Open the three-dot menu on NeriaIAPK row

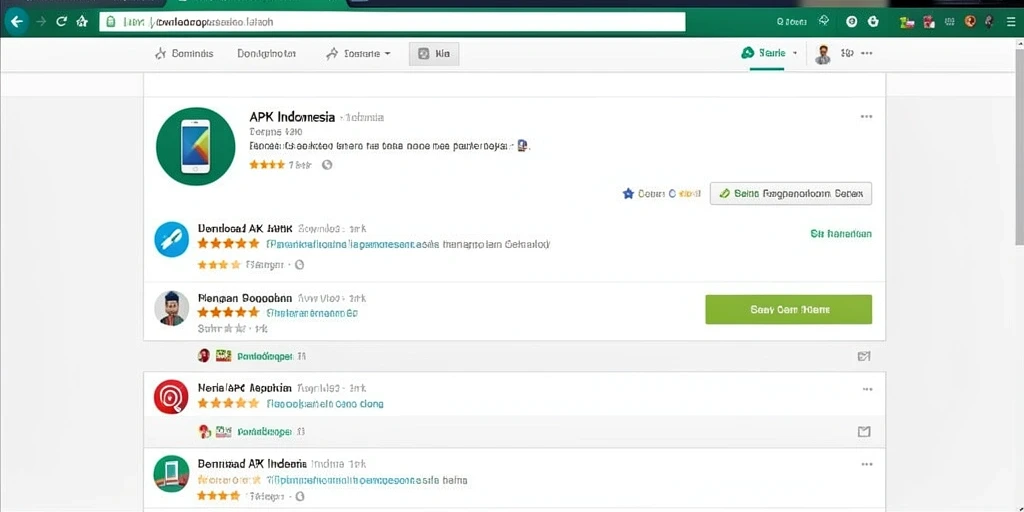pyautogui.click(x=867, y=389)
